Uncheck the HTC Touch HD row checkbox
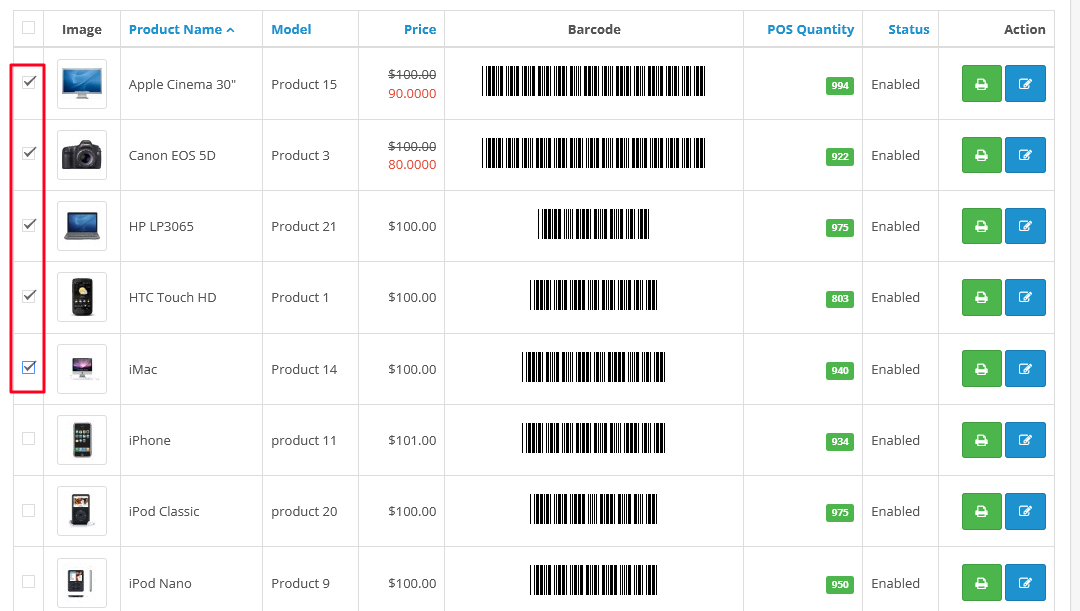 (28, 296)
